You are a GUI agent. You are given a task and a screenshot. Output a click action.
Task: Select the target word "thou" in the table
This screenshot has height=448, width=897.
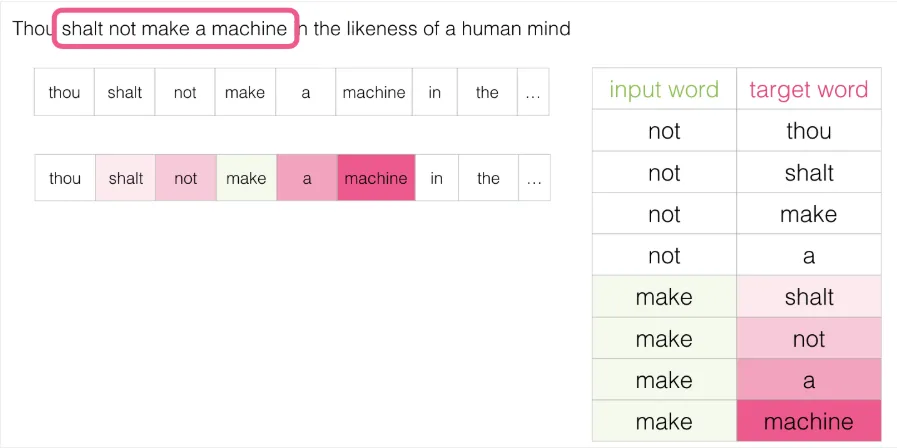coord(808,131)
